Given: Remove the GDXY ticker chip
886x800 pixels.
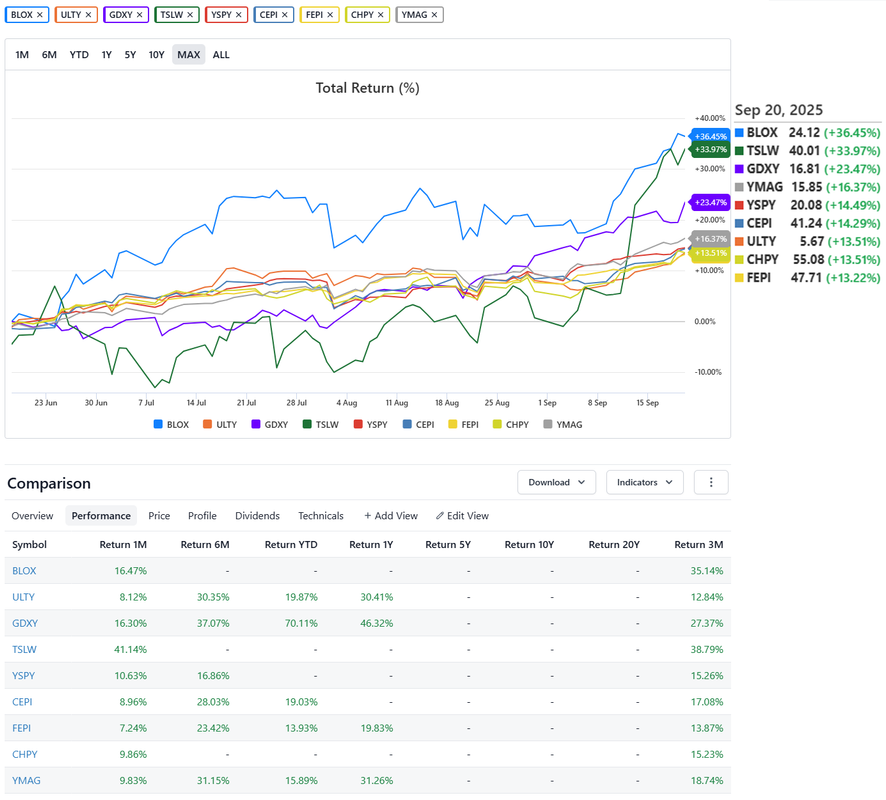Looking at the screenshot, I should 139,15.
